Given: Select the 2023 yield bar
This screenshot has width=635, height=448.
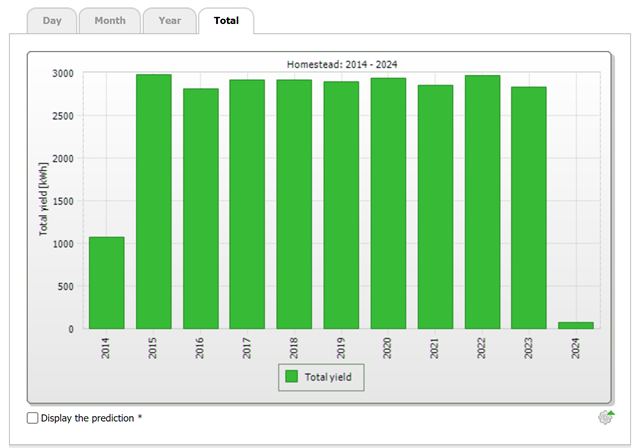Looking at the screenshot, I should [x=529, y=208].
